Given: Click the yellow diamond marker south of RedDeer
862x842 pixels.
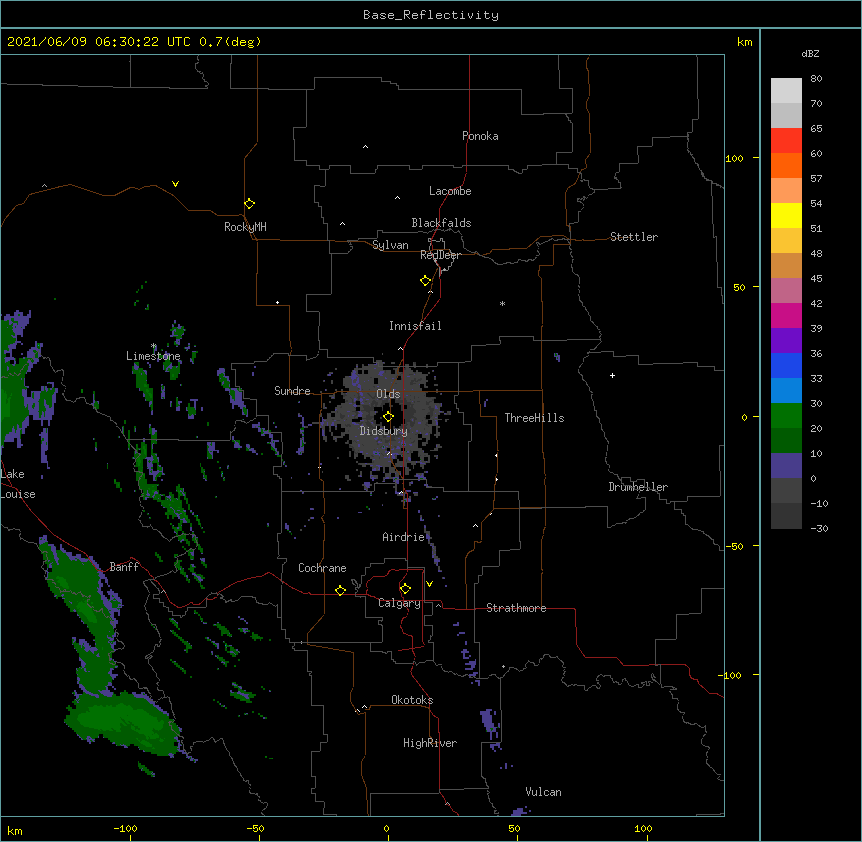Looking at the screenshot, I should 426,281.
